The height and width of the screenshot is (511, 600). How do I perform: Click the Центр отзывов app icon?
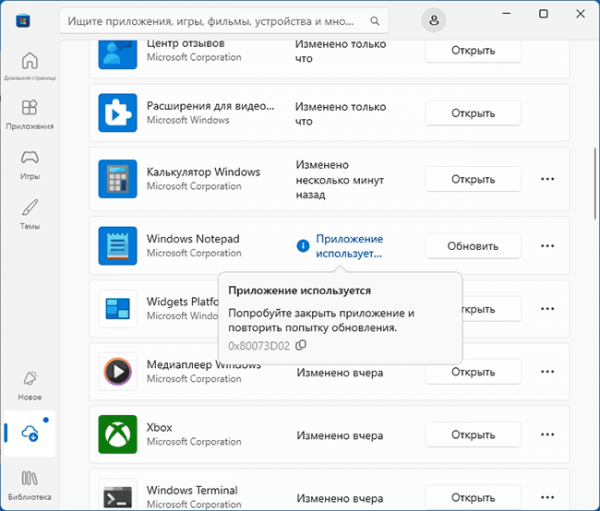click(x=117, y=54)
